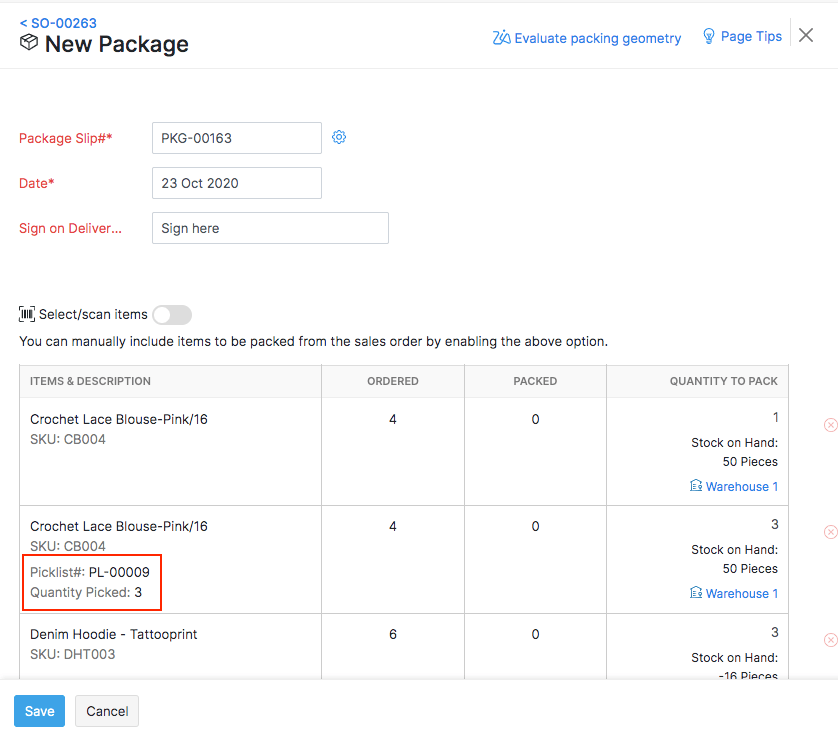Image resolution: width=838 pixels, height=739 pixels.
Task: Click the Date field showing 23 Oct 2020
Action: coord(236,182)
